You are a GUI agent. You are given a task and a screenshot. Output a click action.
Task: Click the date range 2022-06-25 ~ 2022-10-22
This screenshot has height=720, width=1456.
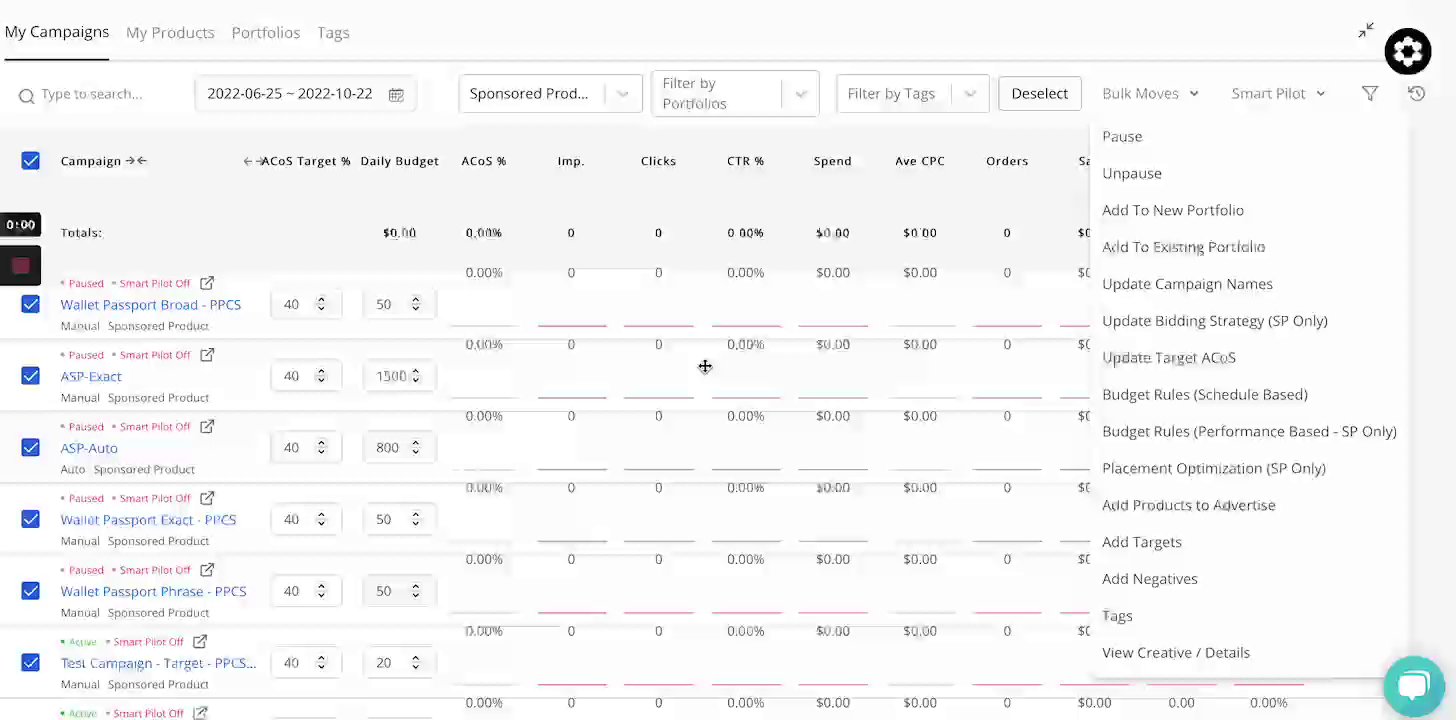tap(290, 93)
